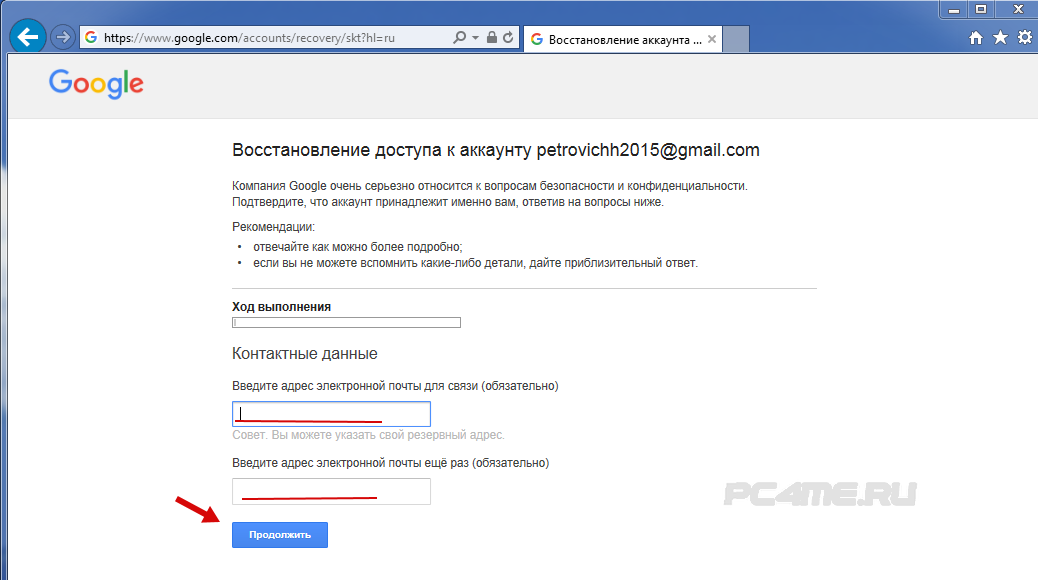Click the Google favicon in address bar

[91, 38]
